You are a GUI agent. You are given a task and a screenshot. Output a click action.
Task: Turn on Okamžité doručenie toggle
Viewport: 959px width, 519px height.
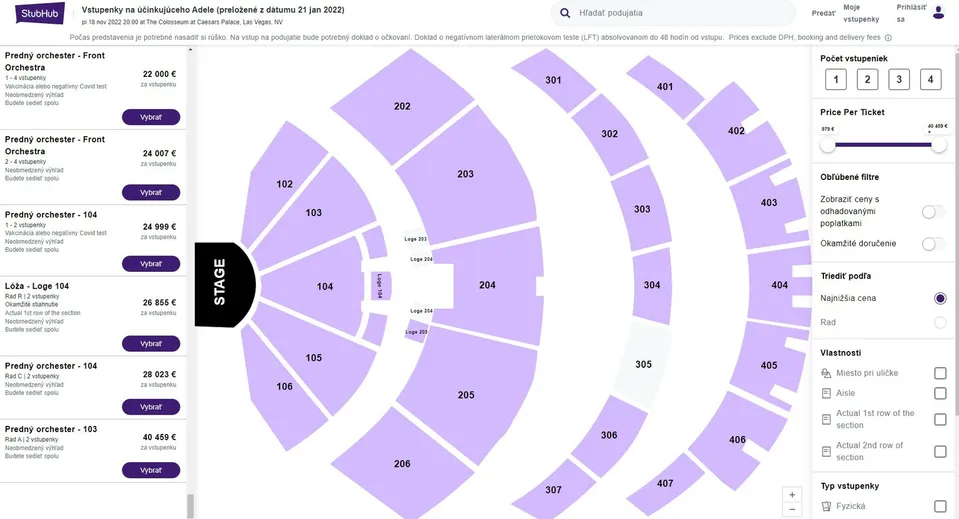point(933,244)
